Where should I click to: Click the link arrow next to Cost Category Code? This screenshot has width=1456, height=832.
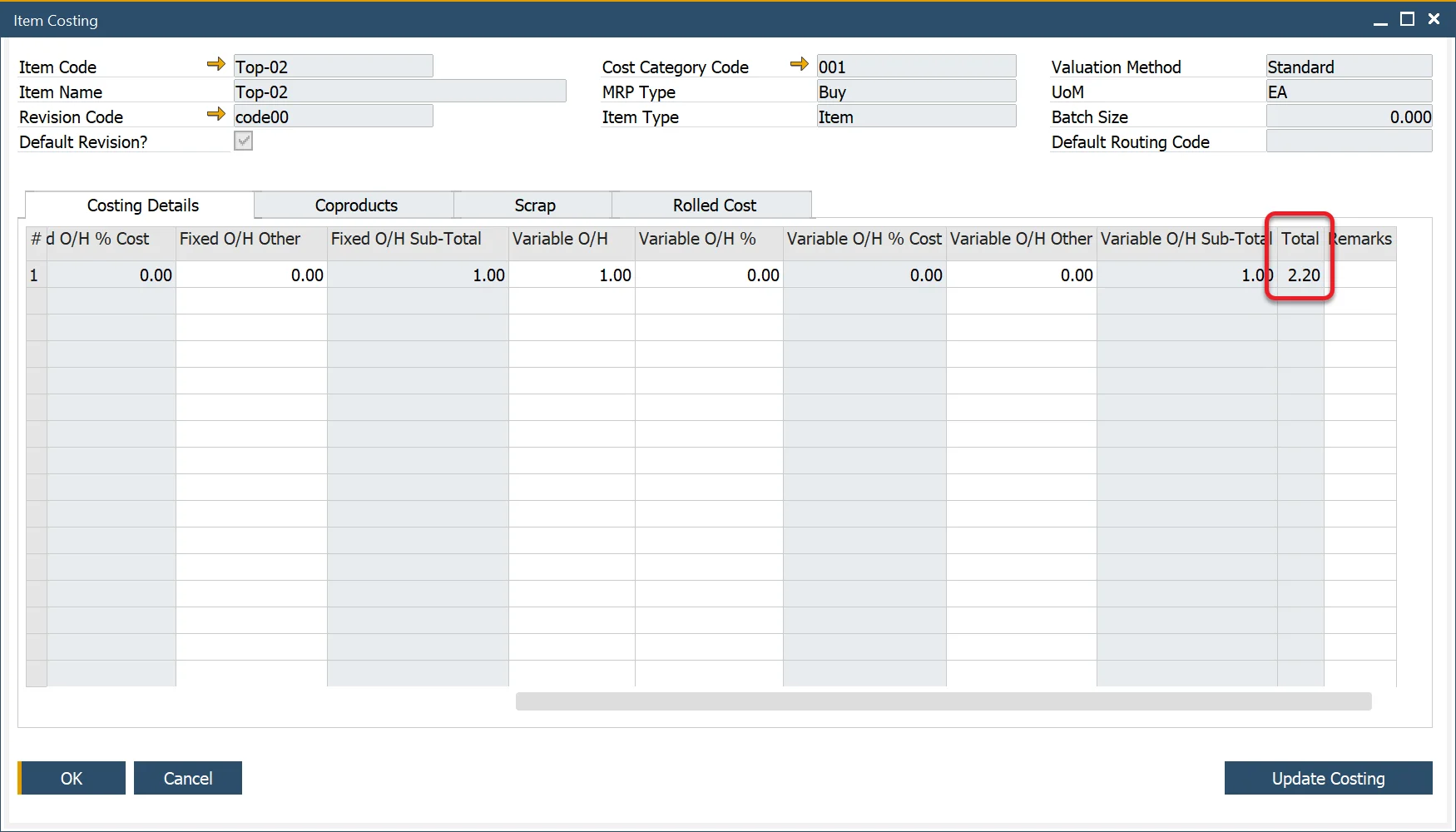[799, 64]
